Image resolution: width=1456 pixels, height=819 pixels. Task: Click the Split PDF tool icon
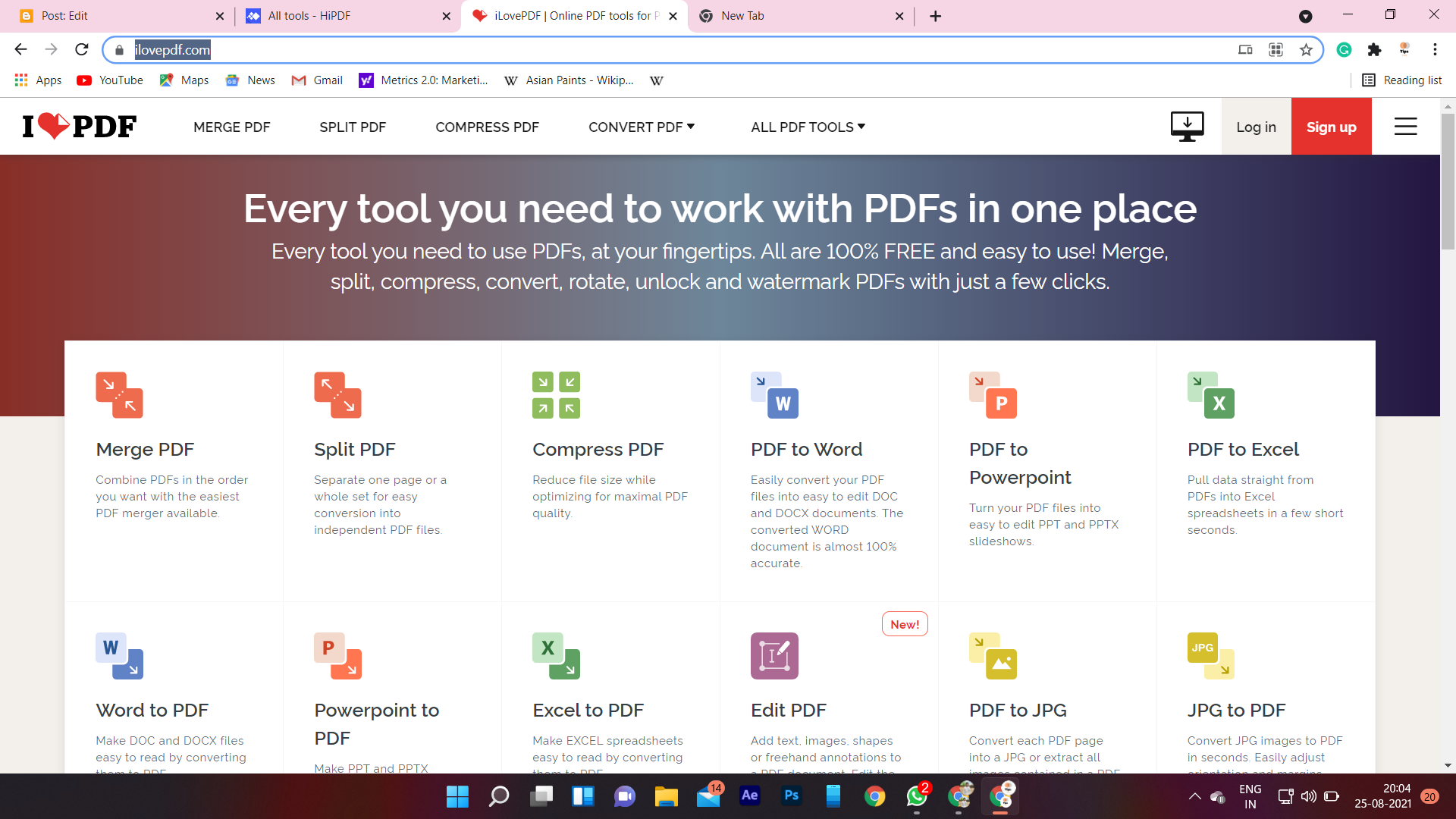pyautogui.click(x=337, y=395)
